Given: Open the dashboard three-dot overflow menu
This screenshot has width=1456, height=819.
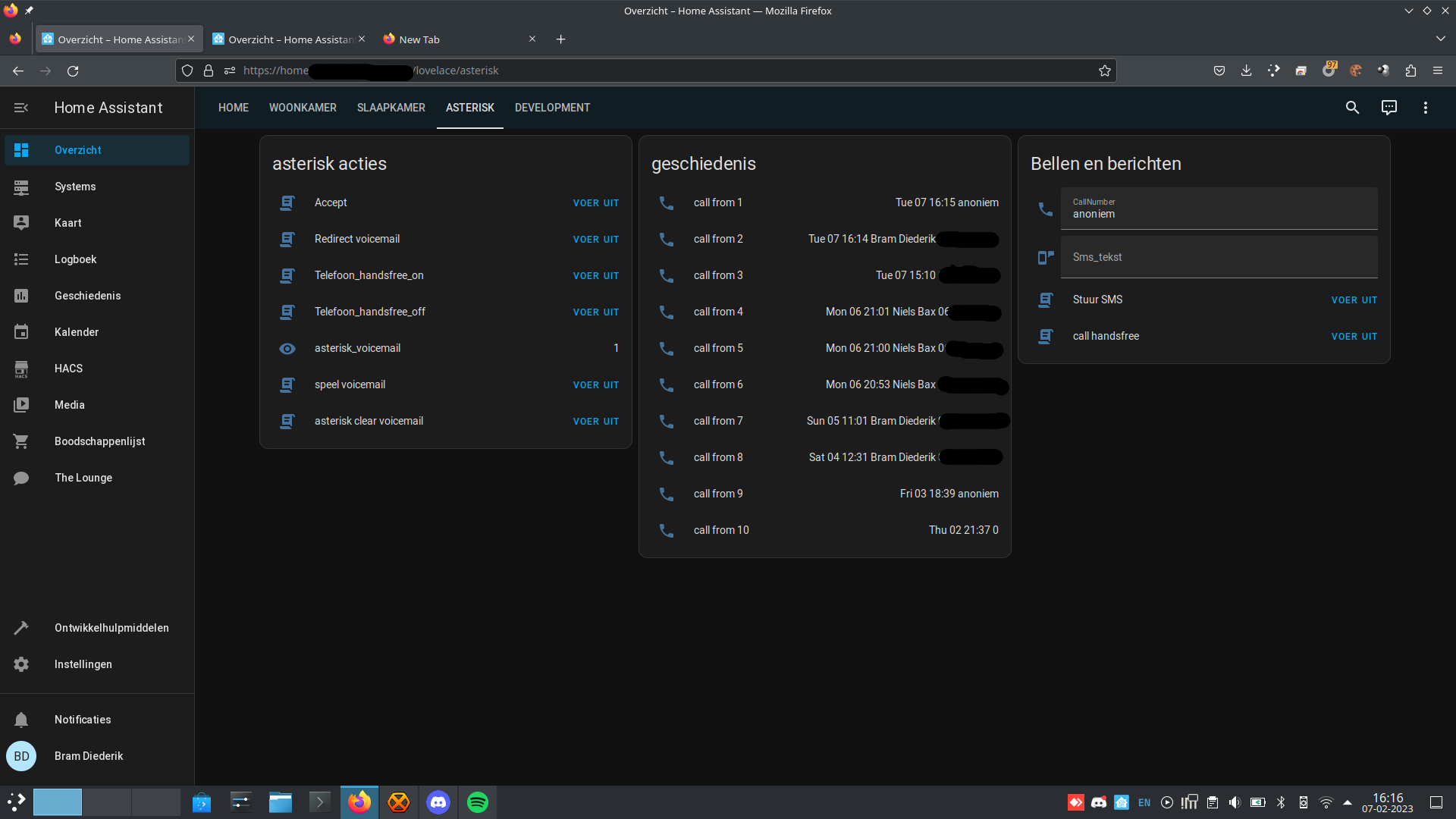Looking at the screenshot, I should click(1425, 108).
